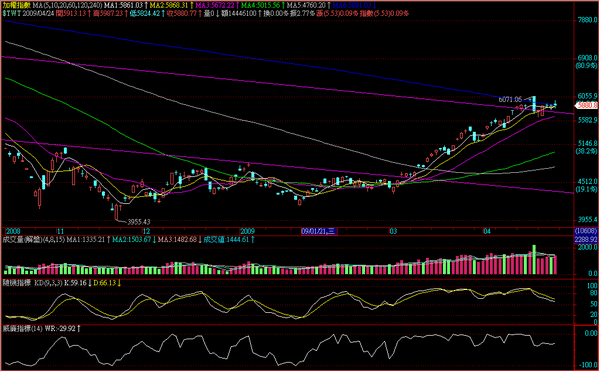The image size is (600, 372).
Task: Click the latest candlestick on the chart
Action: tap(555, 103)
